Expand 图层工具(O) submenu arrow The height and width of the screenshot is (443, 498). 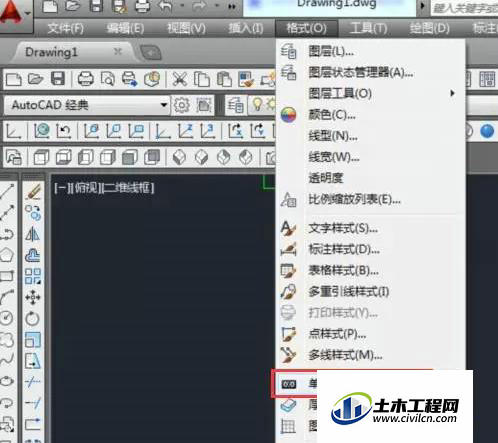pyautogui.click(x=452, y=93)
